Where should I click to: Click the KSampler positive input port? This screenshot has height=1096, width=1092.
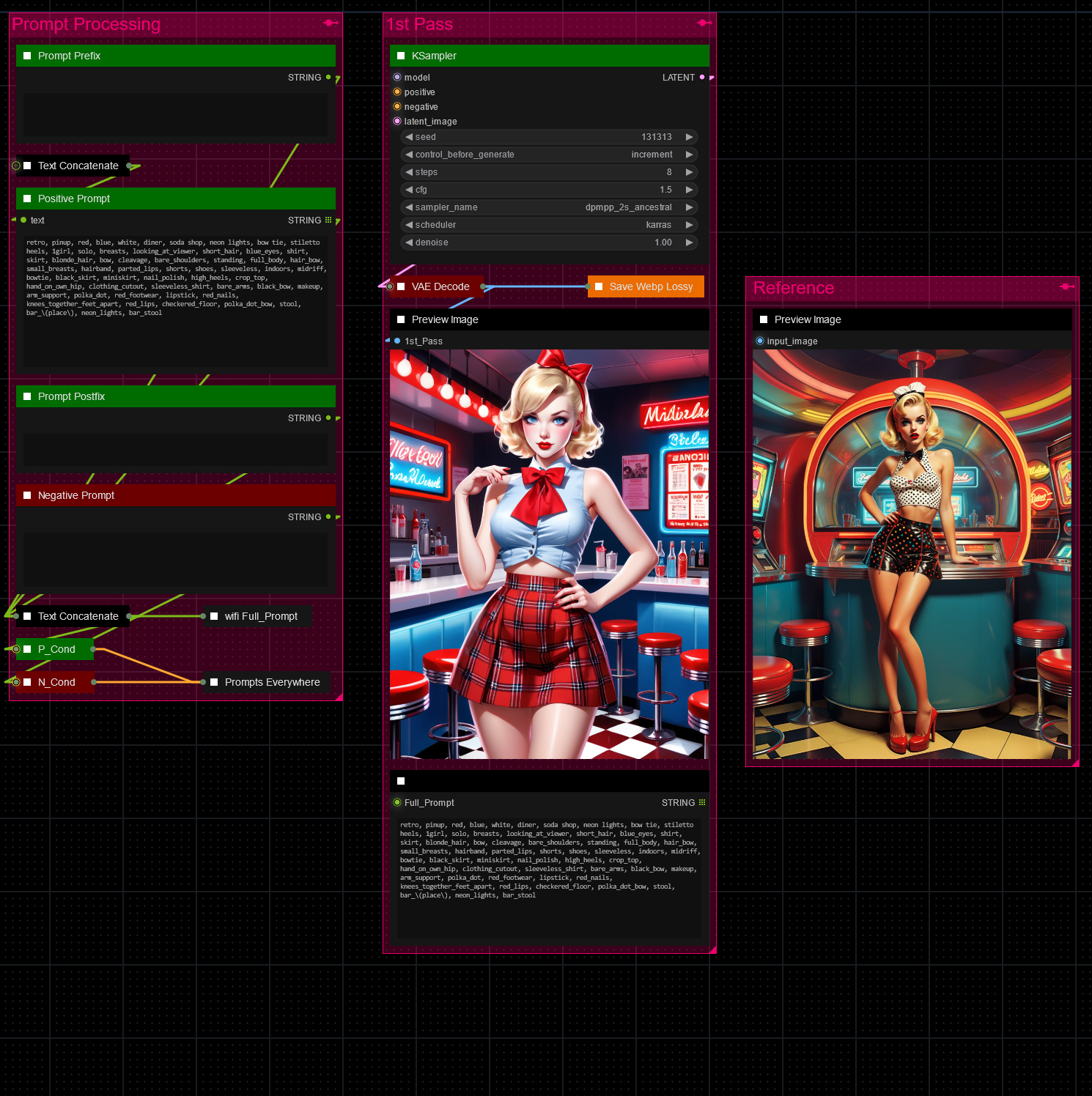pos(397,92)
